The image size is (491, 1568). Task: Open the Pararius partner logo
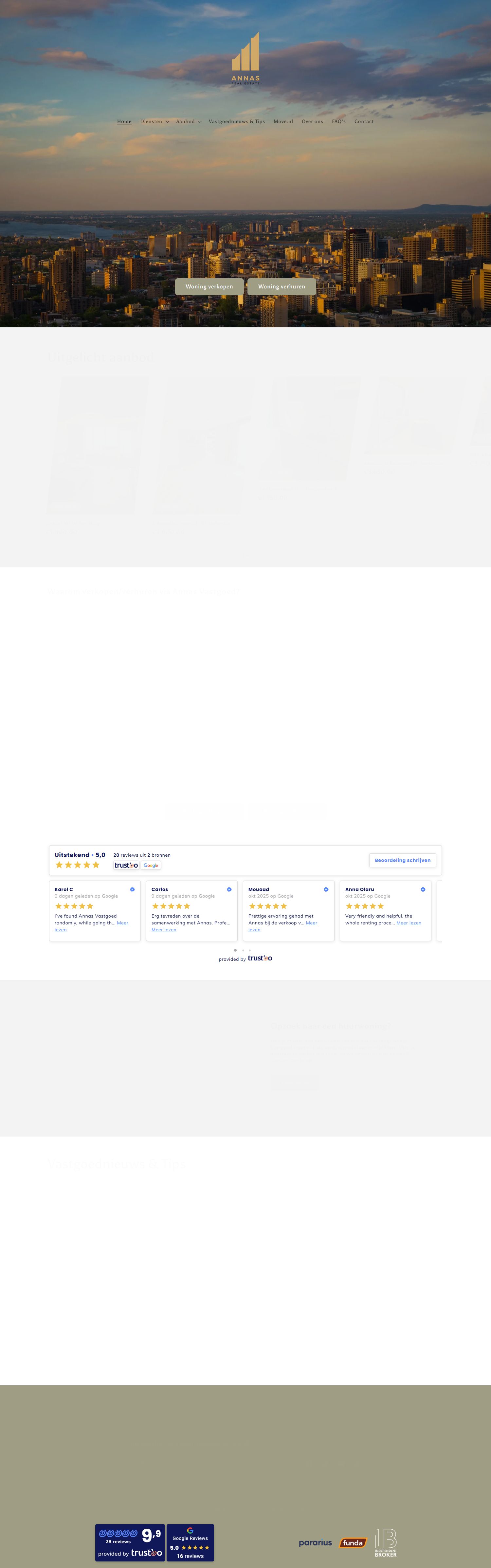315,1542
